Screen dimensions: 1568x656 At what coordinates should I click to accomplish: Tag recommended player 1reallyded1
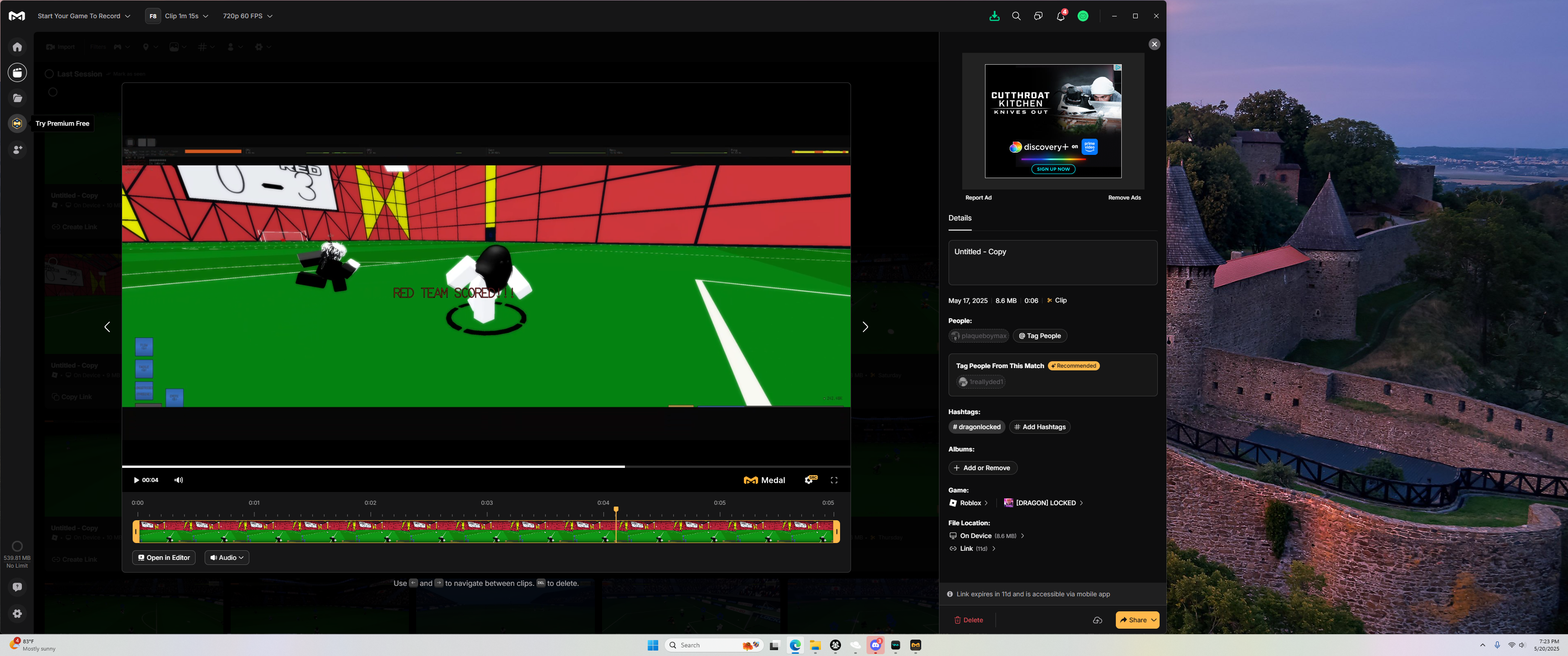pyautogui.click(x=980, y=382)
